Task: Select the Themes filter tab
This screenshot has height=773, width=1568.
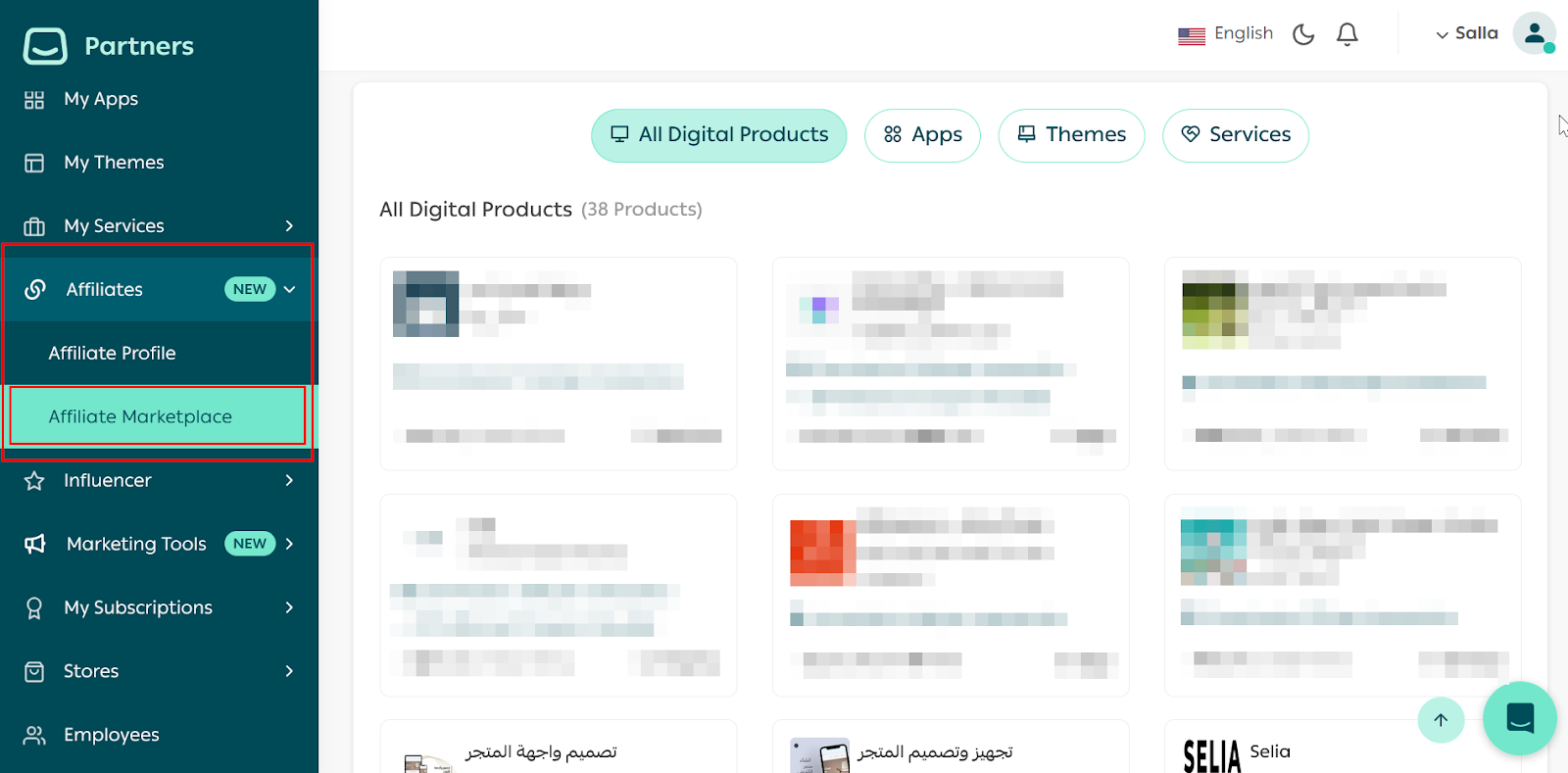Action: pos(1071,135)
